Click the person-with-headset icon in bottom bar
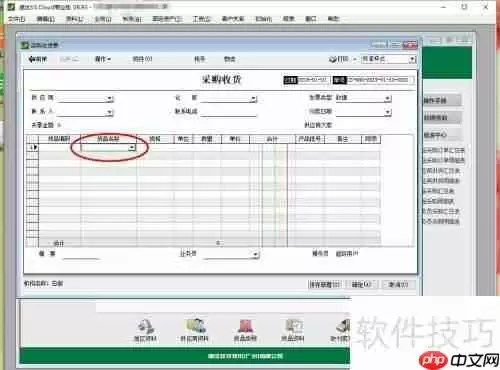Screen dimensions: 500x370 tap(145, 326)
